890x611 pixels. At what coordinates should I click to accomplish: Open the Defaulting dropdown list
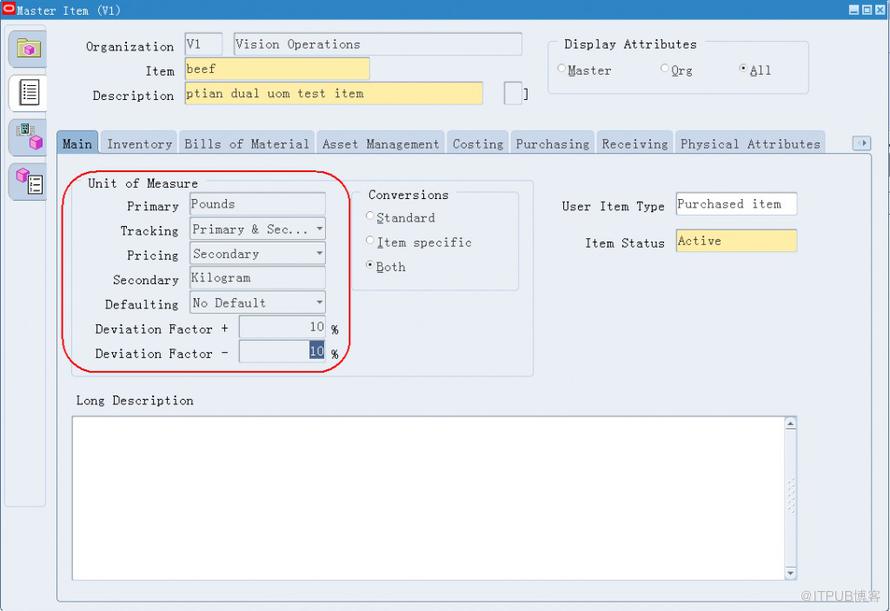(x=320, y=303)
